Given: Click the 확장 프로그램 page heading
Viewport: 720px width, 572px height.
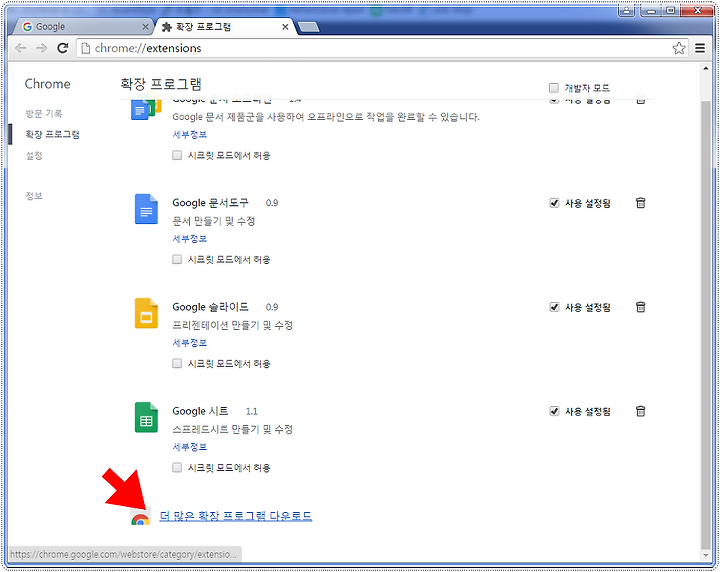Looking at the screenshot, I should (x=161, y=84).
